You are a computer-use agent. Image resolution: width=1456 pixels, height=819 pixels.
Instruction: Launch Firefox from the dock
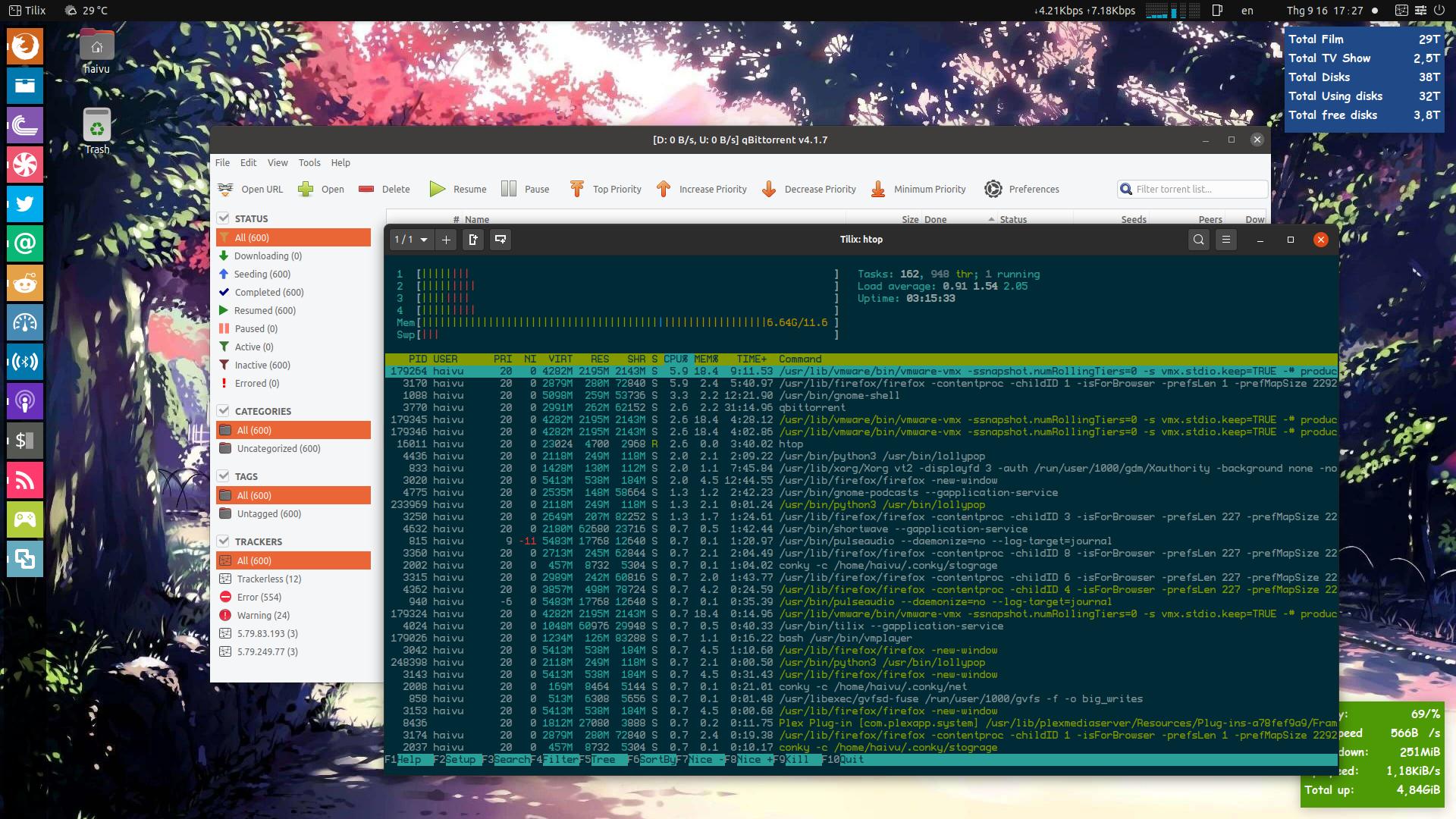25,46
